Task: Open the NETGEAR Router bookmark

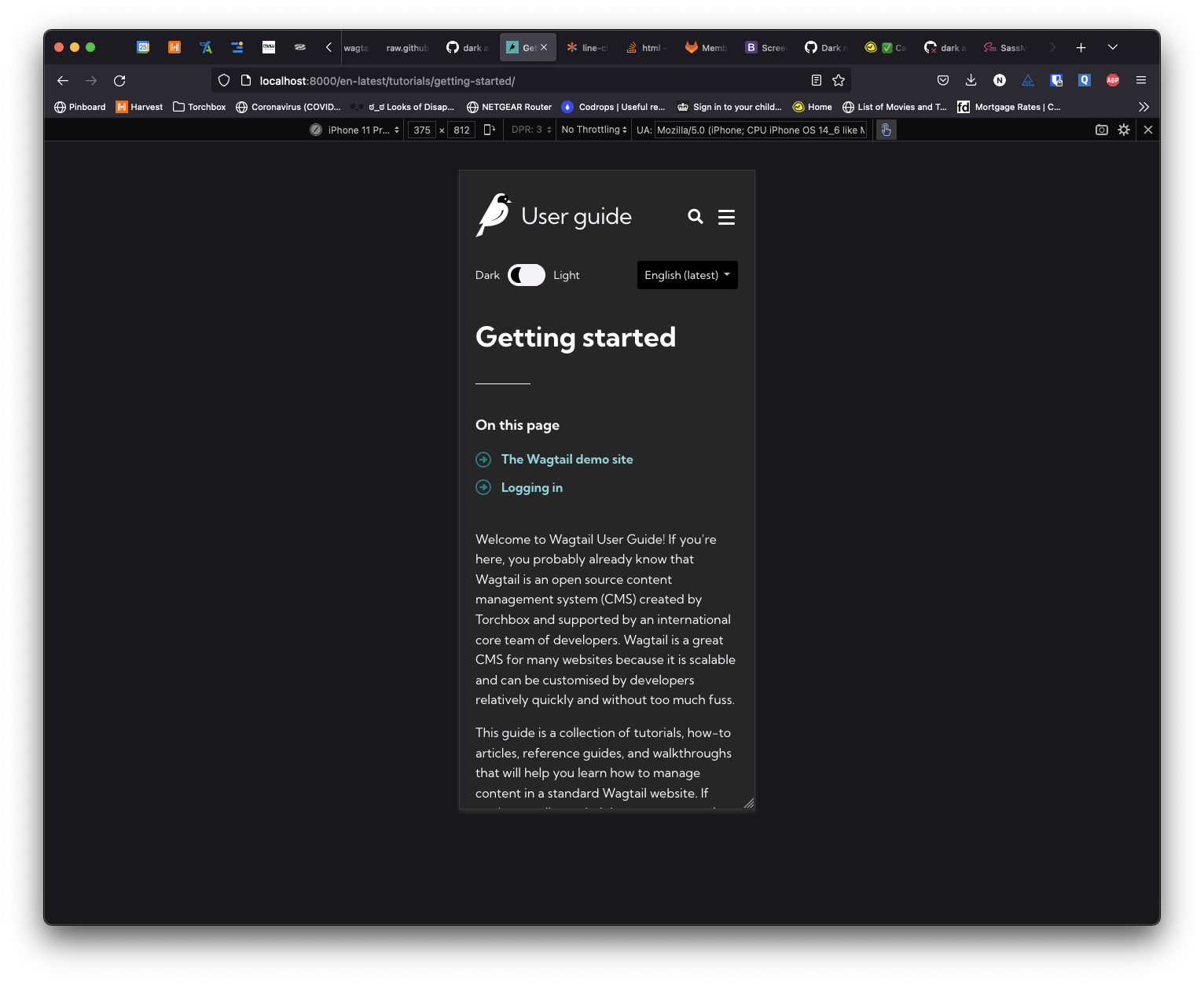Action: pyautogui.click(x=509, y=107)
